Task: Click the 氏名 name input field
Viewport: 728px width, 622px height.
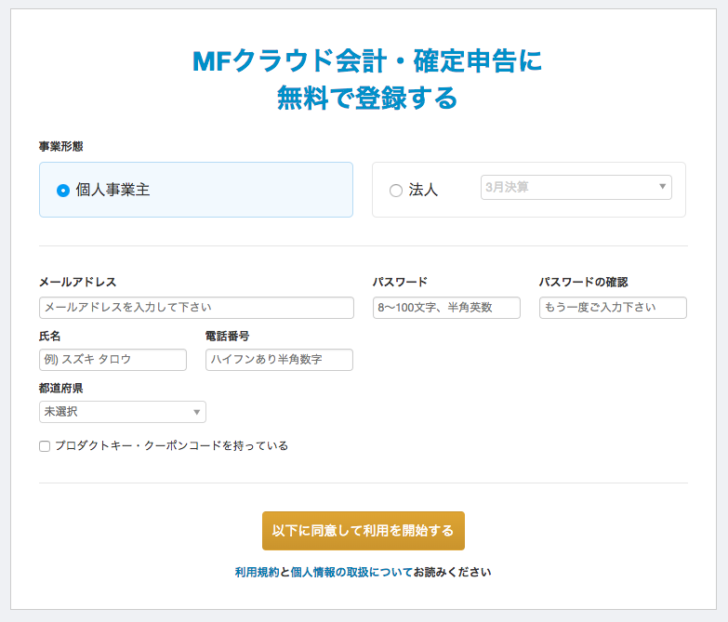Action: 113,359
